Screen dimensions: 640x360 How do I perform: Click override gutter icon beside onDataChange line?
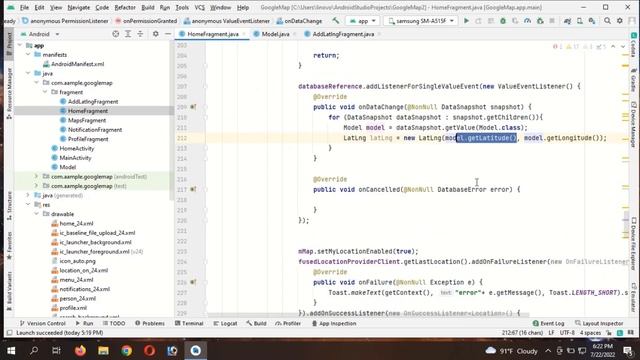193,107
